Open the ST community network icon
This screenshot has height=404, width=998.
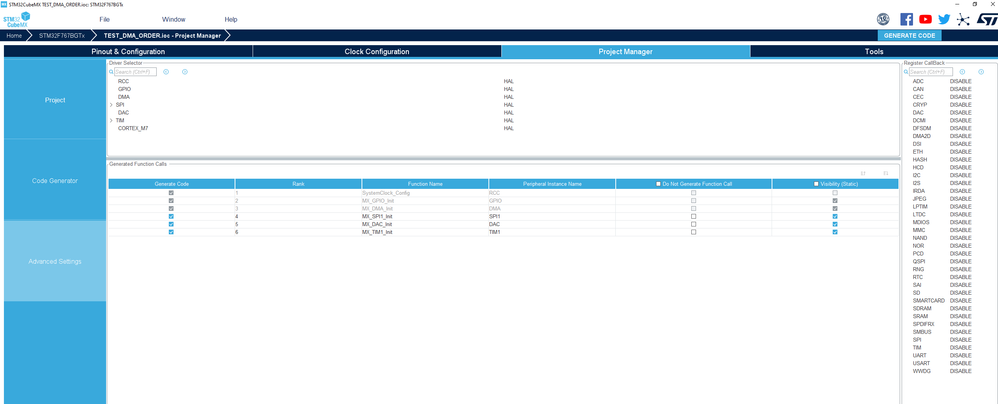pos(963,19)
